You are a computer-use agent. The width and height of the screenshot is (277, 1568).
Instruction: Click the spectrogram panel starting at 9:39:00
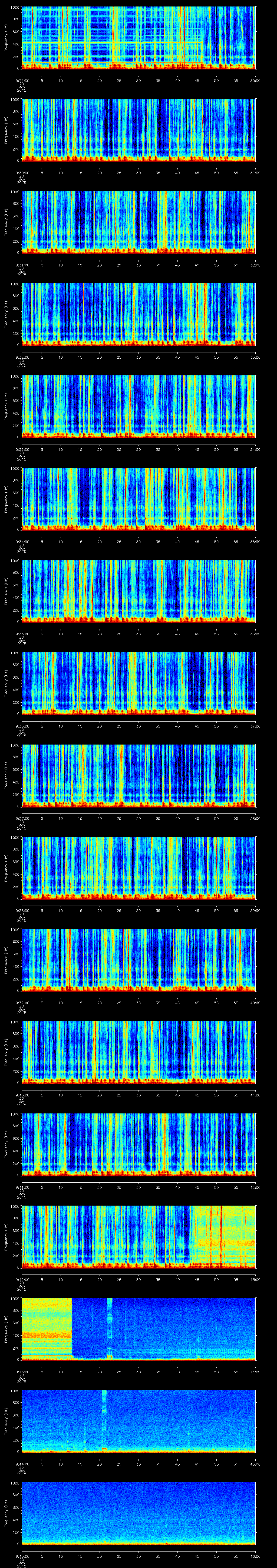pos(139,960)
